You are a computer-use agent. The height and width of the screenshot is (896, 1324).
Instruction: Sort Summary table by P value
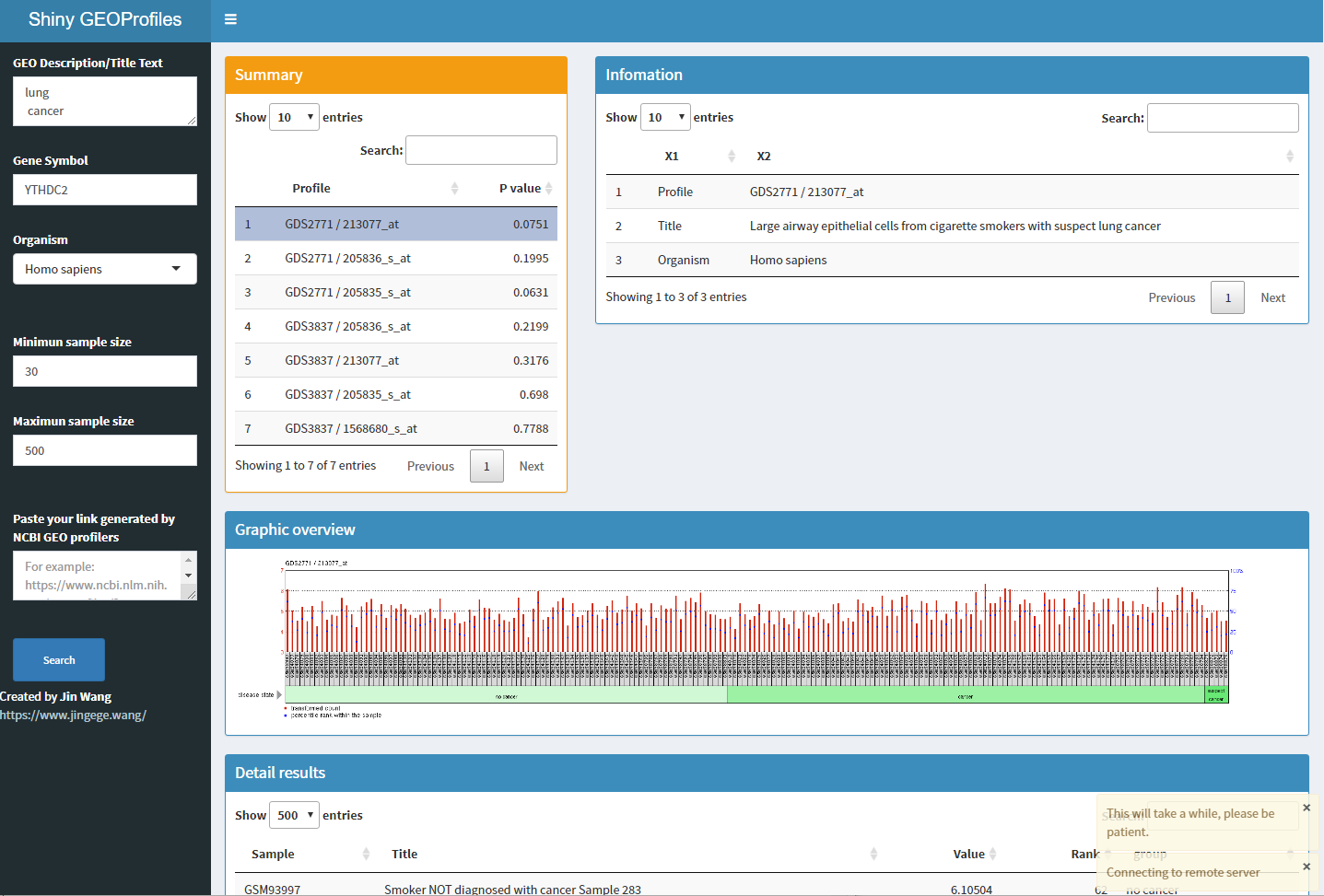[x=520, y=188]
